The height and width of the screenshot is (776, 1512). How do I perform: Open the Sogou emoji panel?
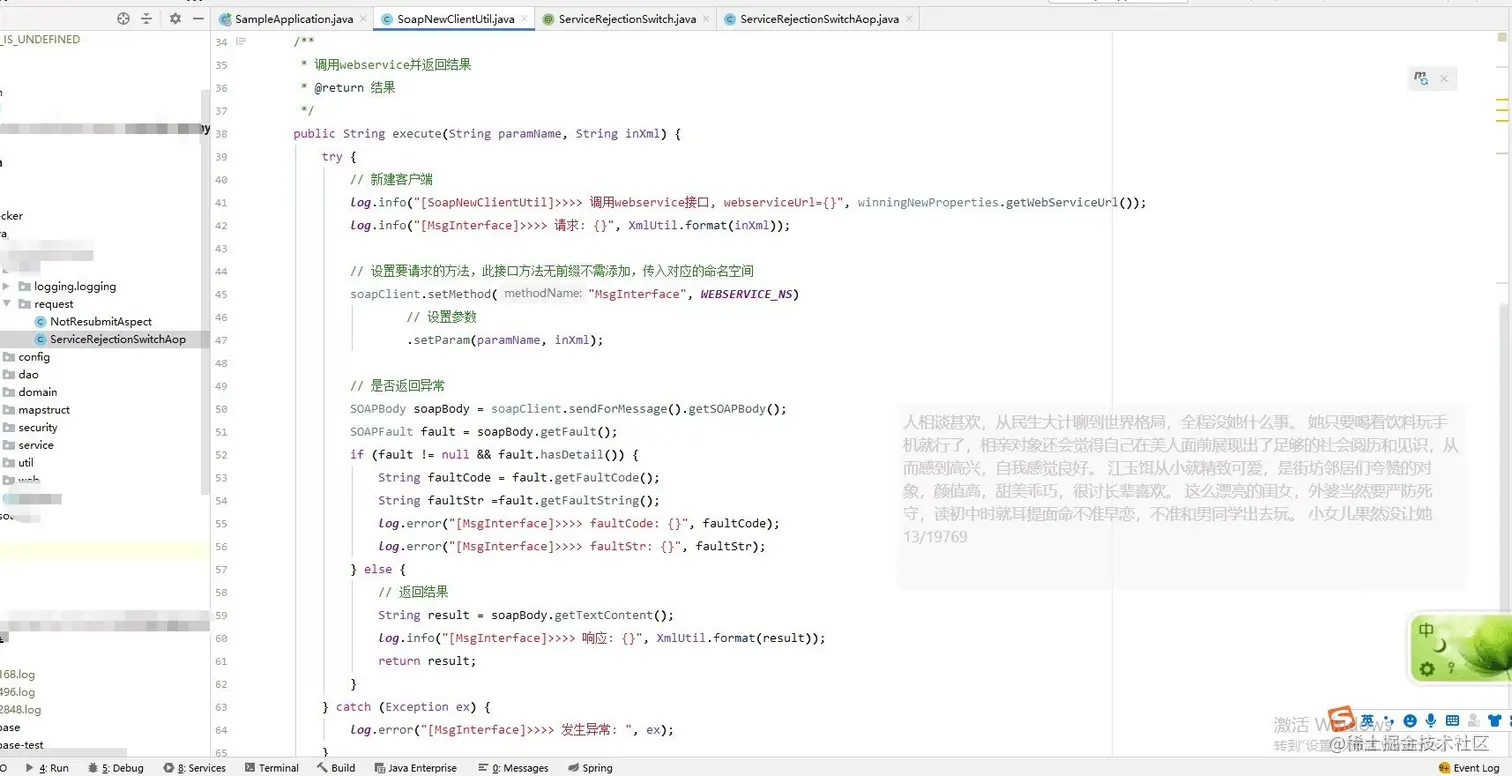click(x=1410, y=721)
